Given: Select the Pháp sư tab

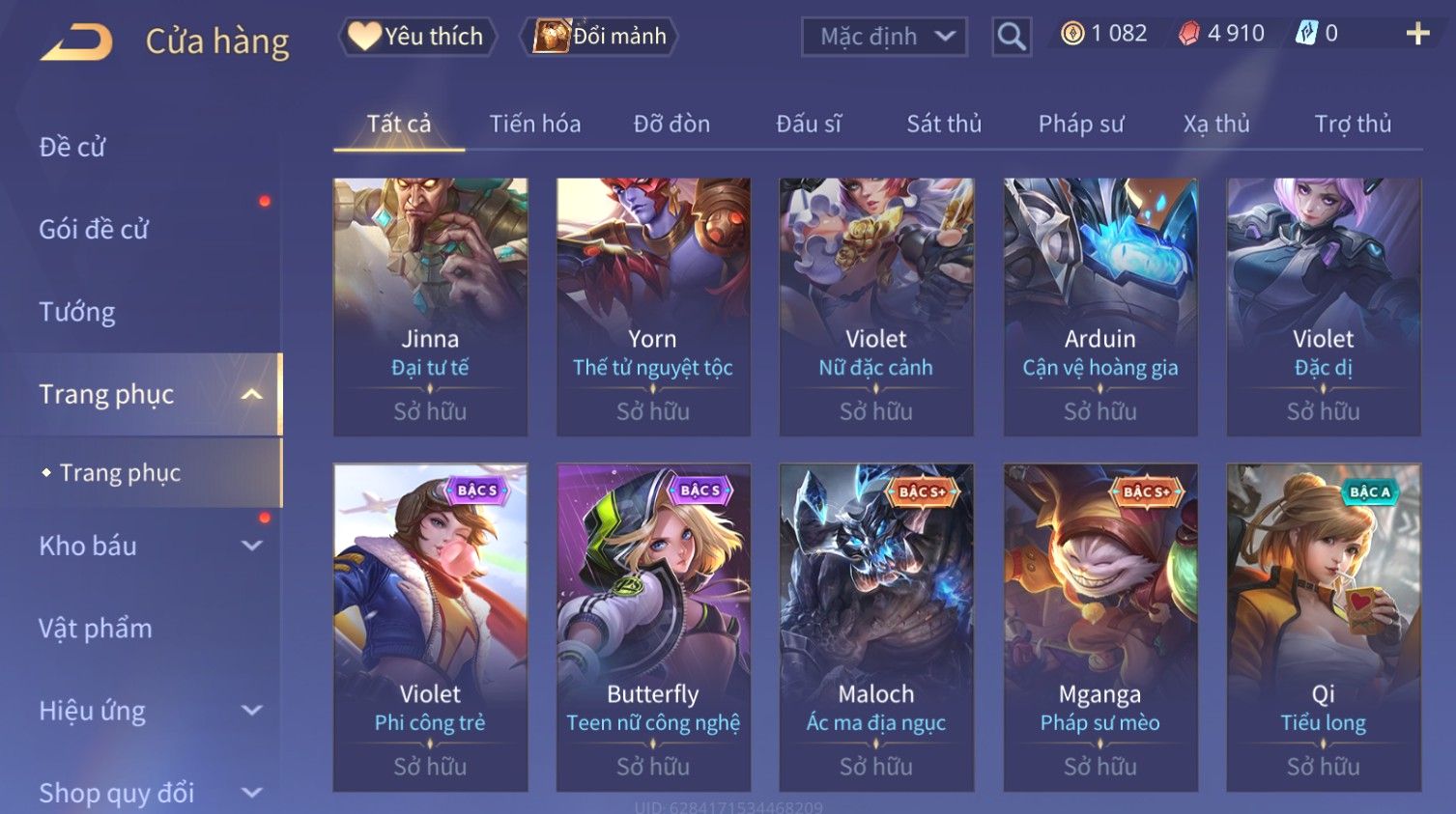Looking at the screenshot, I should (x=1081, y=124).
